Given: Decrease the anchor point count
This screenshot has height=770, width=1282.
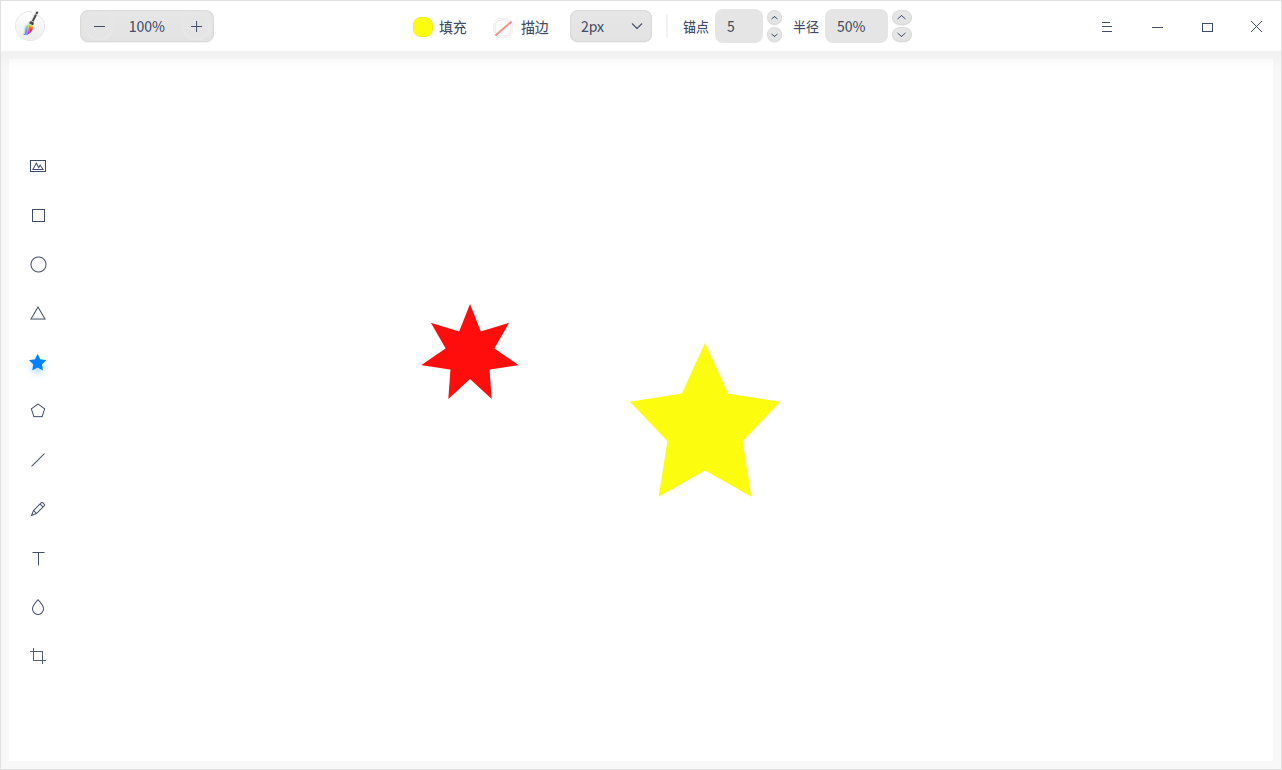Looking at the screenshot, I should coord(774,35).
